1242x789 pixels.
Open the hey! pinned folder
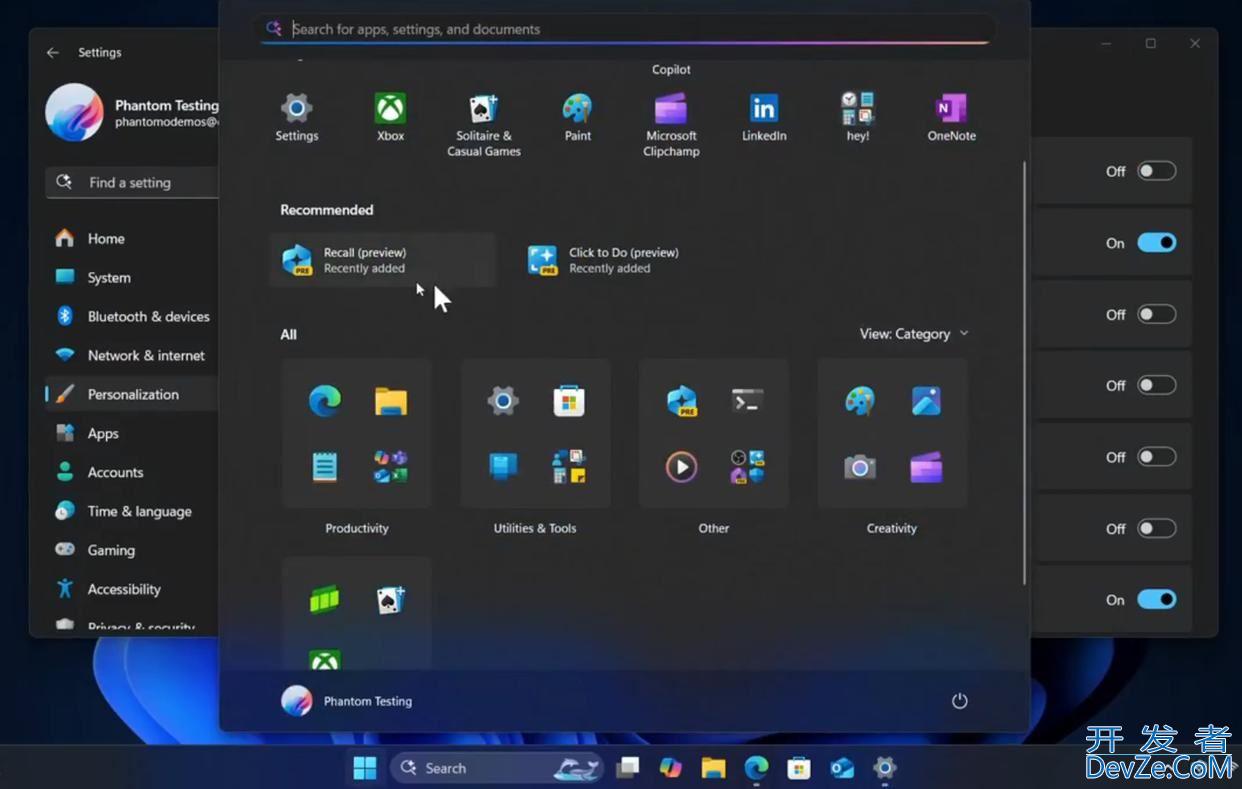(x=858, y=117)
